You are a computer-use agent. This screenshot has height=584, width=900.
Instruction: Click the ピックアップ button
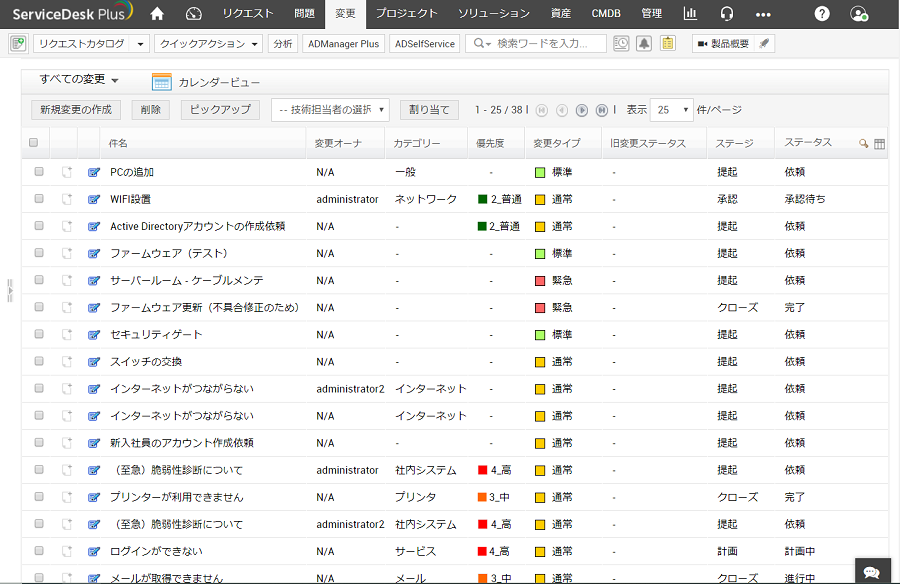(220, 110)
